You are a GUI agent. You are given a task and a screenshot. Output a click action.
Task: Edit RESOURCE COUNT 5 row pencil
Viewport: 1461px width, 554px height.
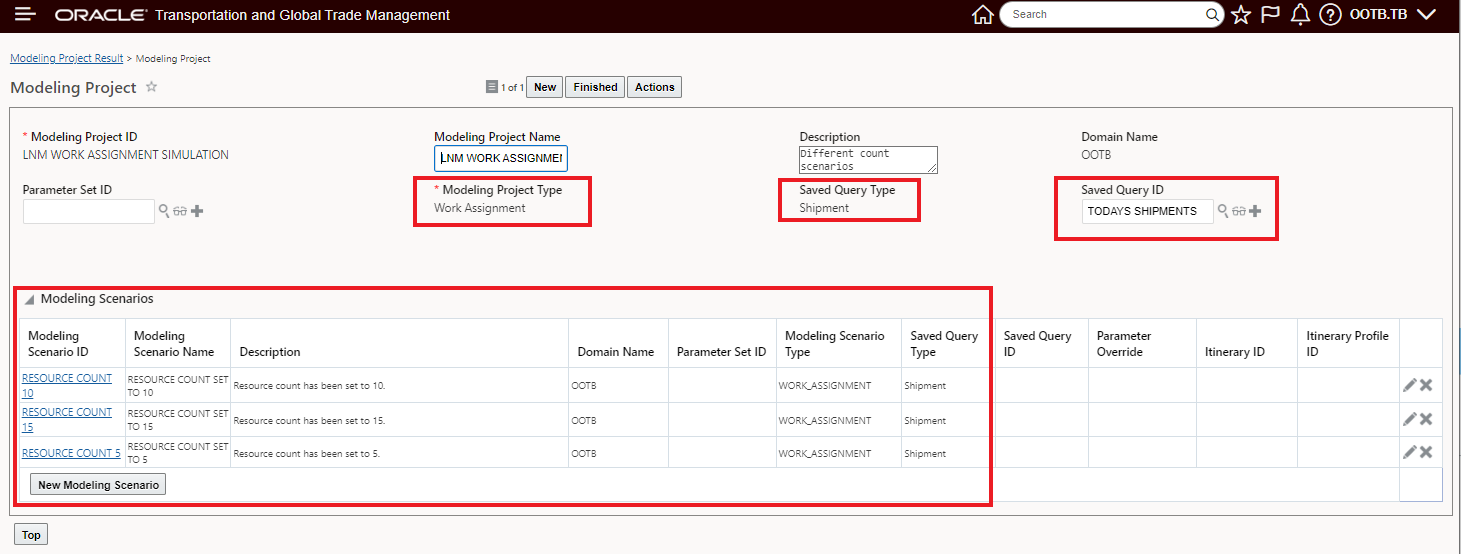1410,452
